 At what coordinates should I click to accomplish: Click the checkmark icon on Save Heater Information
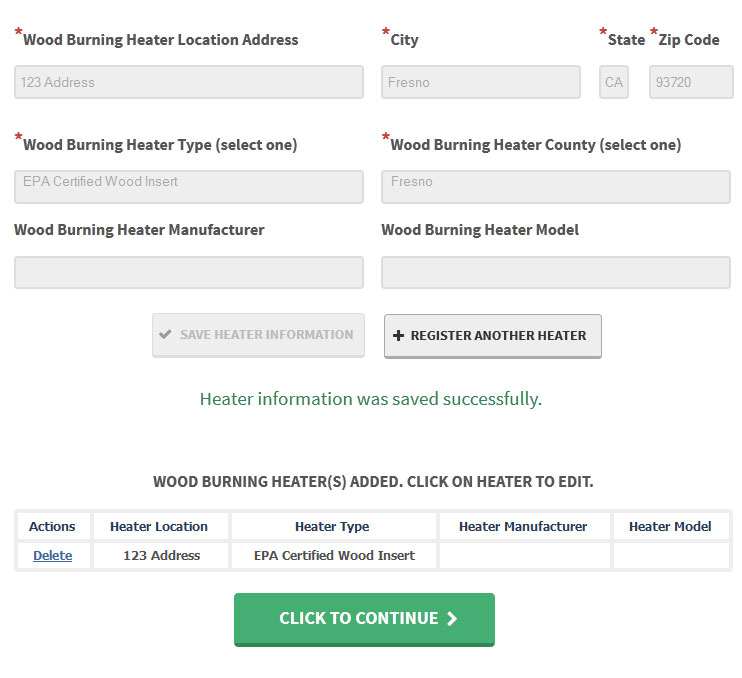pos(165,335)
